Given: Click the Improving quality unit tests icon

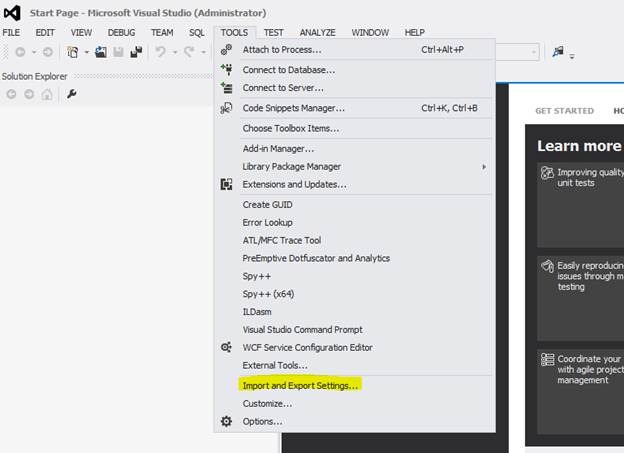Looking at the screenshot, I should click(547, 173).
